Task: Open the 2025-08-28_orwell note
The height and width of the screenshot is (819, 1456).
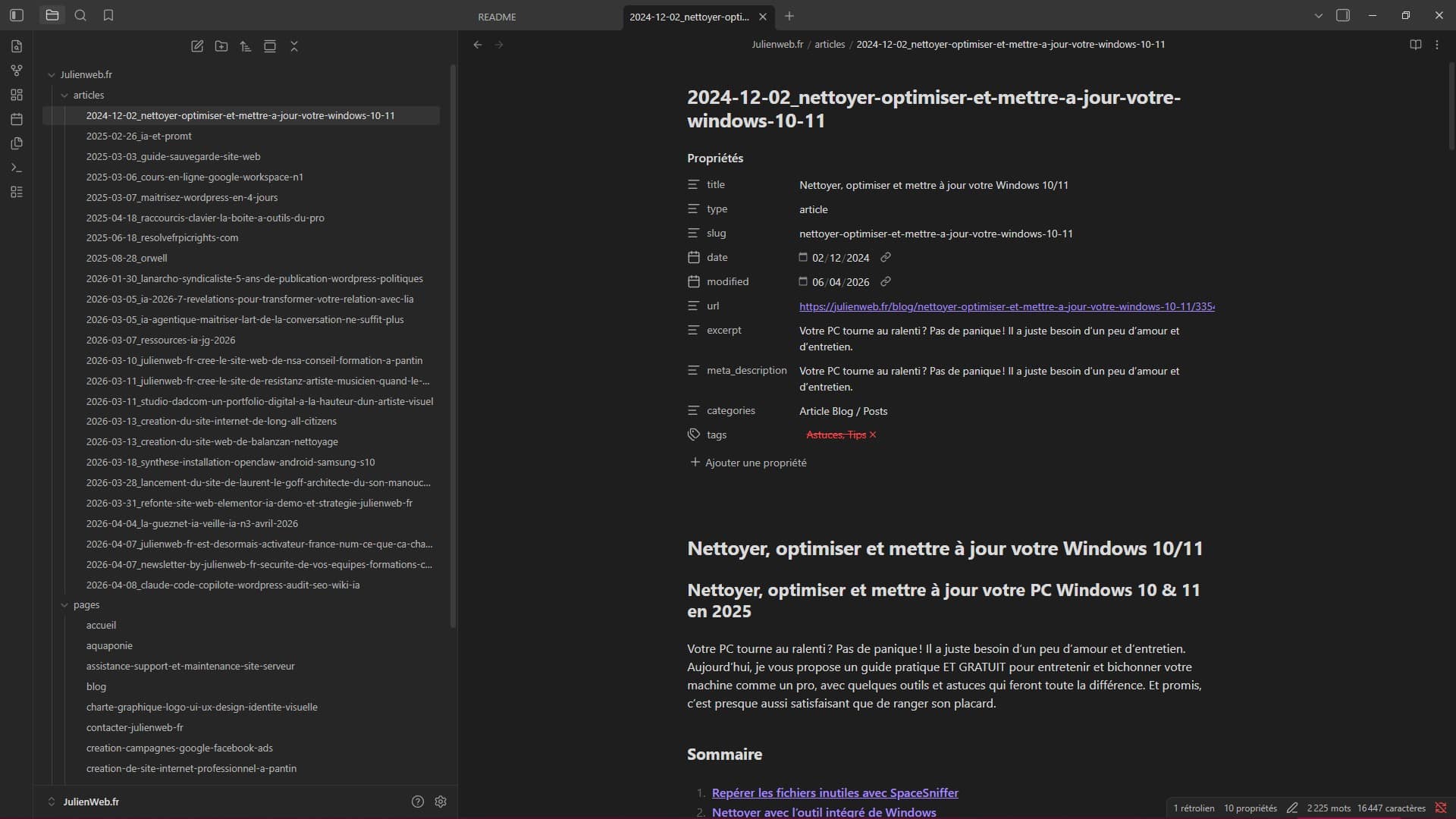Action: point(127,258)
